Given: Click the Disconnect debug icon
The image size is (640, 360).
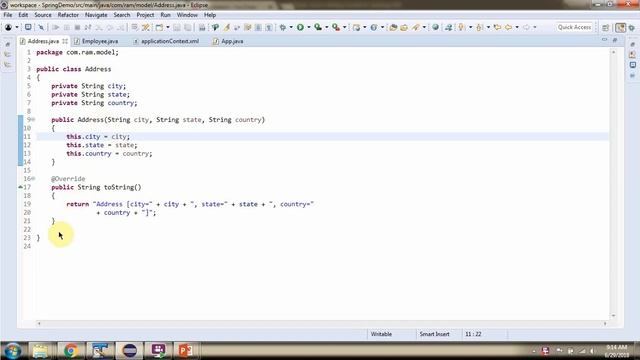Looking at the screenshot, I should click(88, 27).
